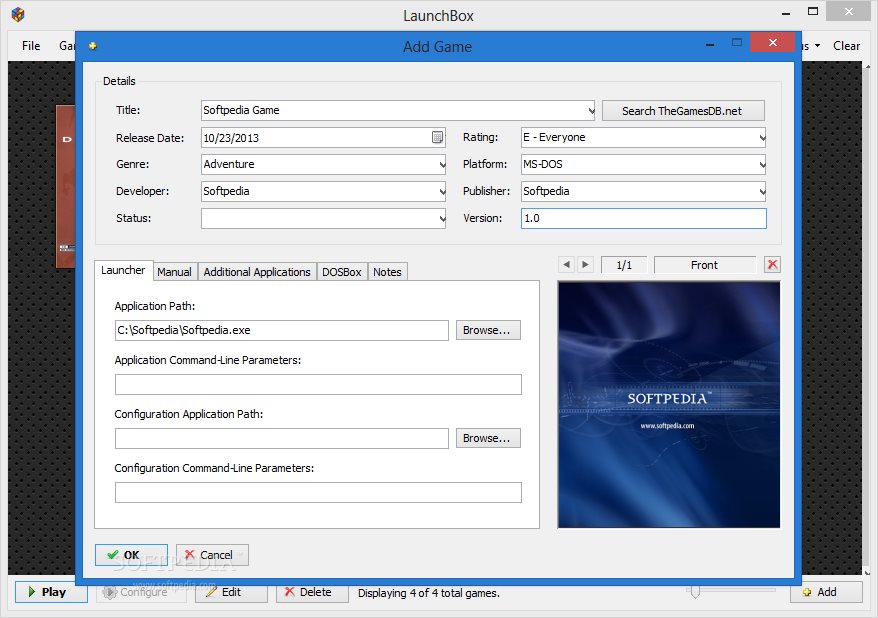This screenshot has width=878, height=618.
Task: Expand the Developer dropdown arrow
Action: click(442, 191)
